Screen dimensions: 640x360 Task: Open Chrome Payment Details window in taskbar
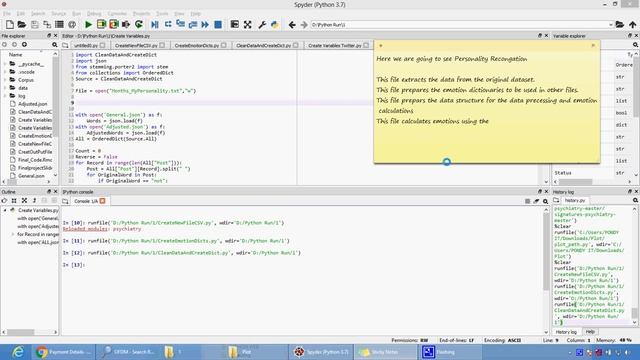click(x=63, y=352)
